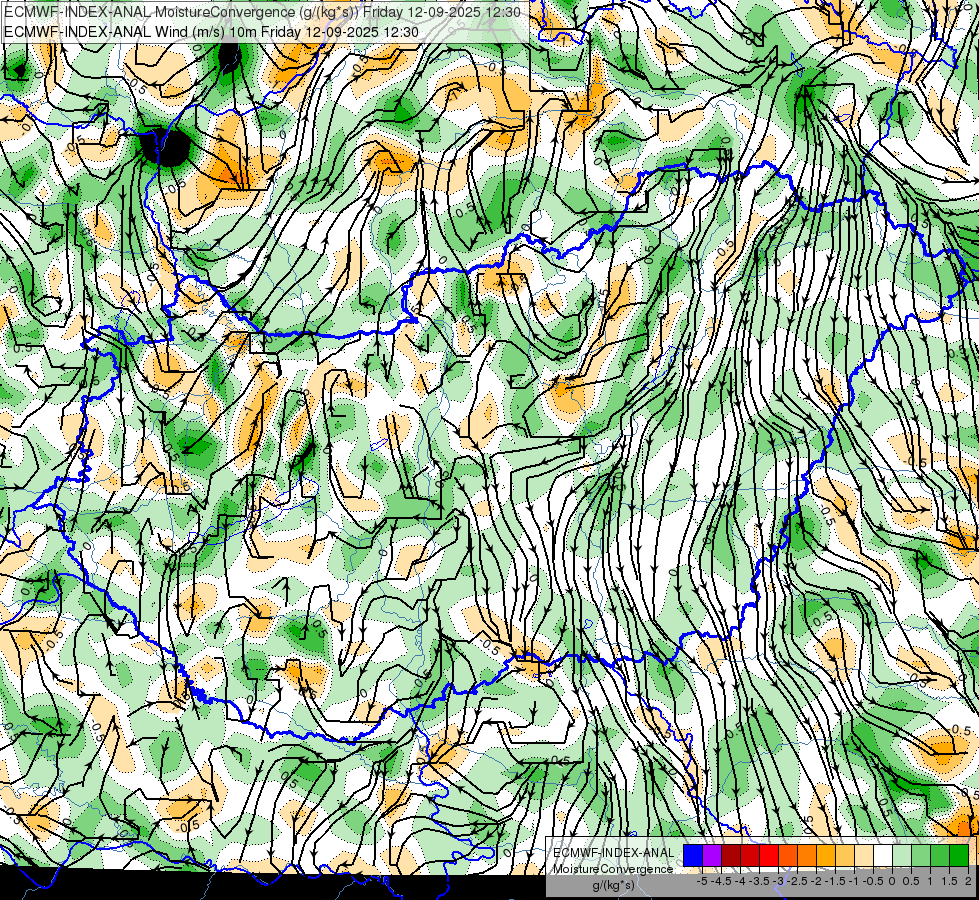
Task: Click the legend tick value '-5'
Action: point(702,881)
